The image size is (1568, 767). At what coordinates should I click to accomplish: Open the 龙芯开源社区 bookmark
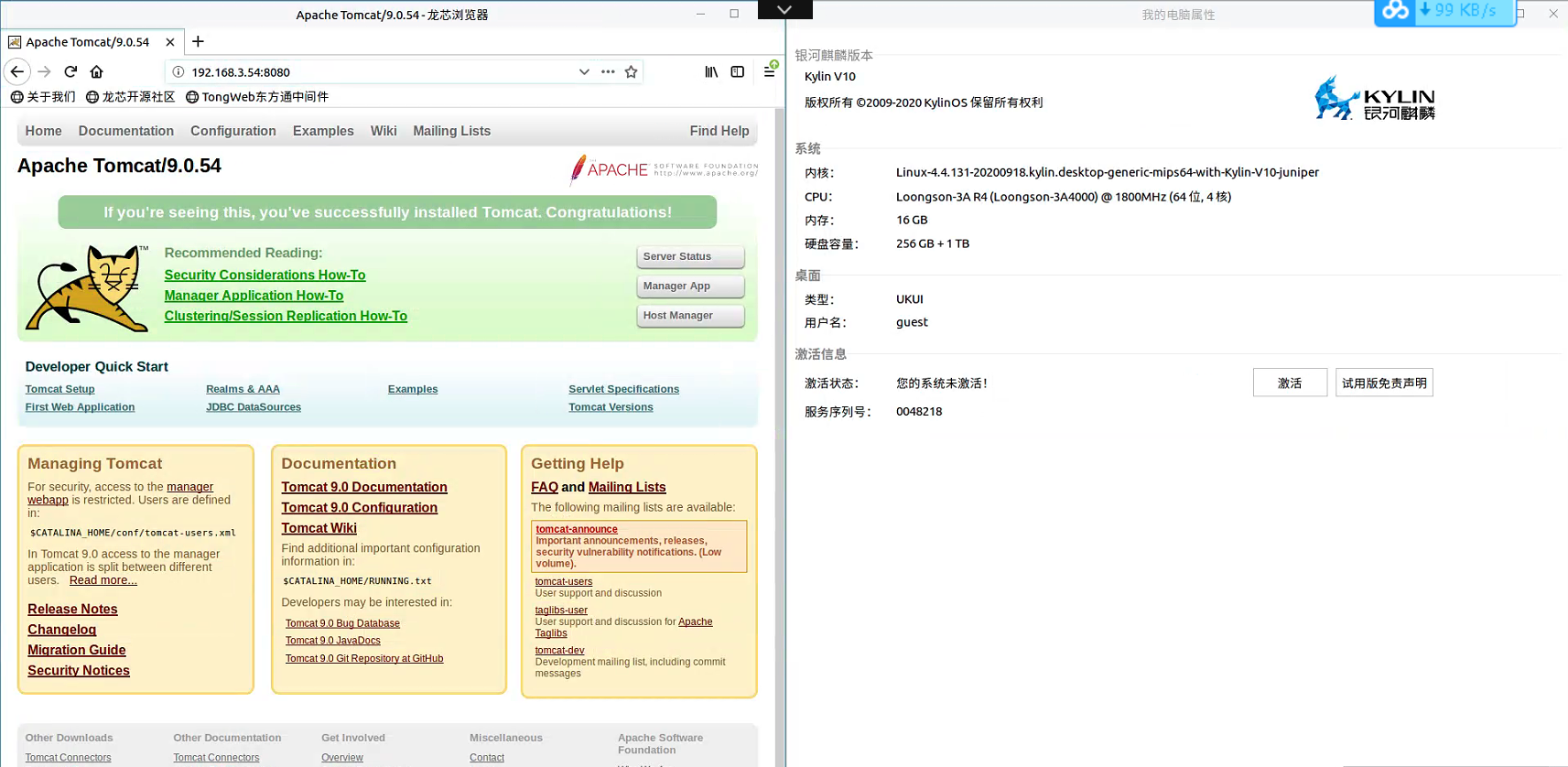[x=130, y=96]
